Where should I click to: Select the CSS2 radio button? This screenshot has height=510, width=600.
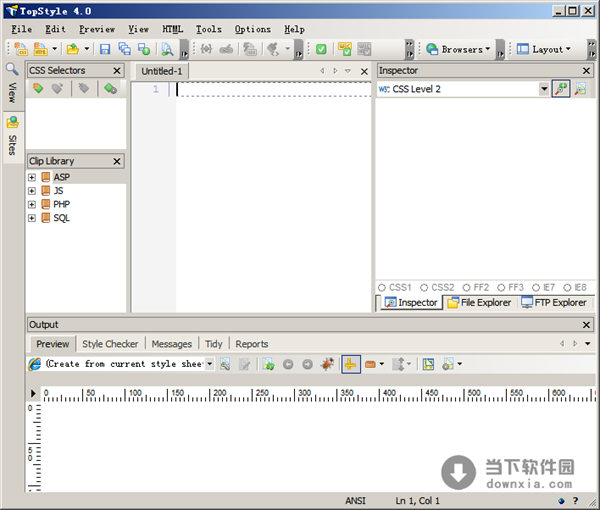coord(424,287)
